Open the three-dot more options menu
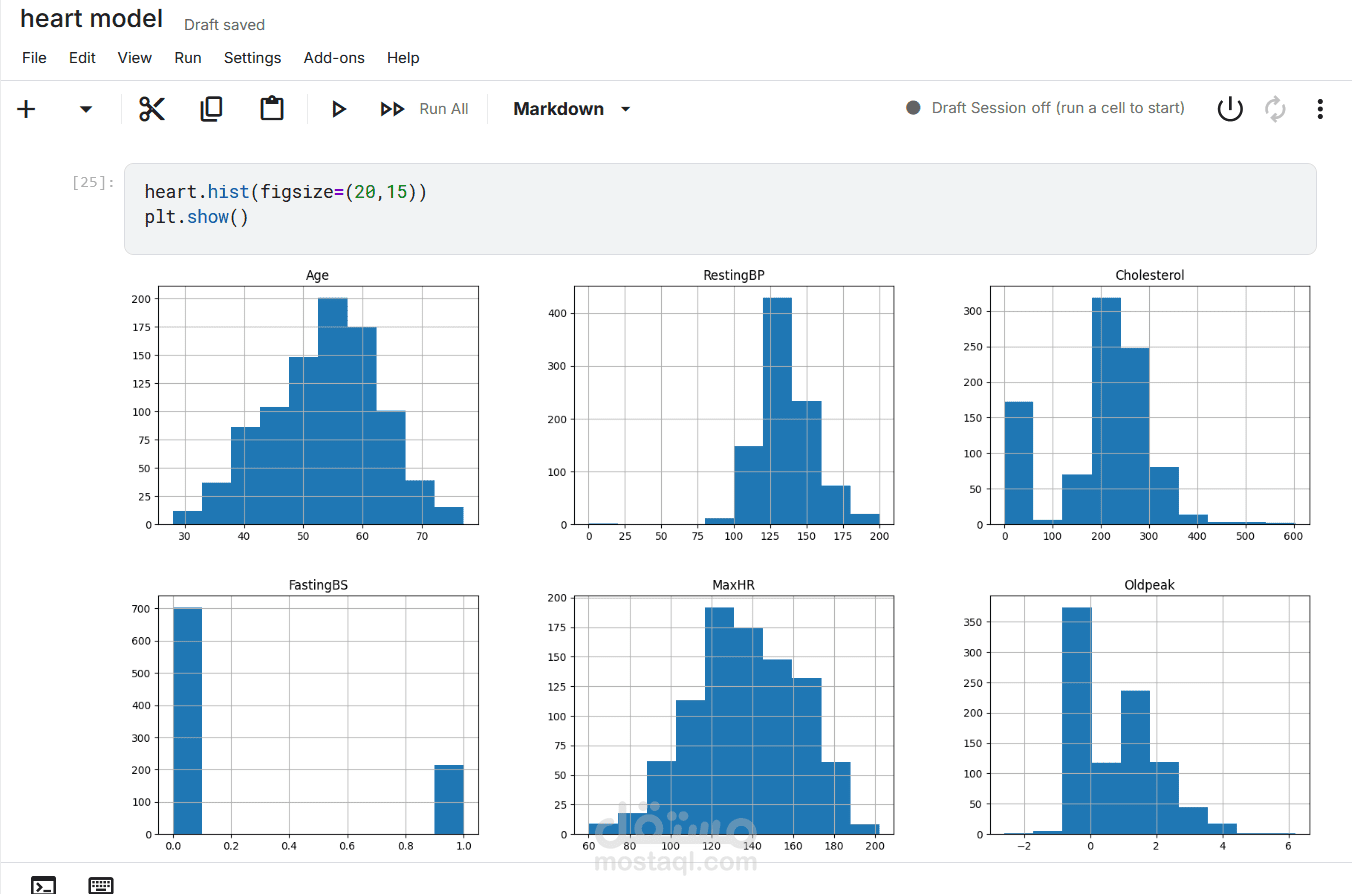Viewport: 1352px width, 894px height. (1320, 109)
